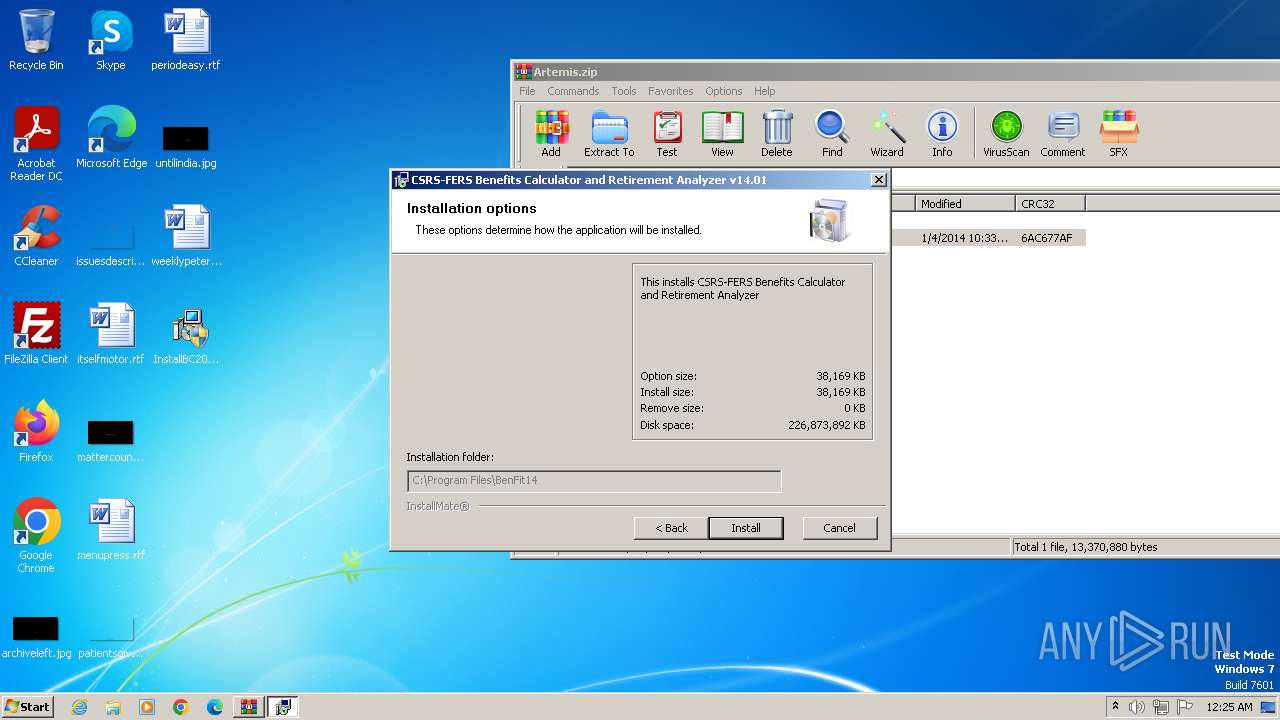Click the volume speaker tray icon
This screenshot has height=720, width=1280.
(1137, 707)
